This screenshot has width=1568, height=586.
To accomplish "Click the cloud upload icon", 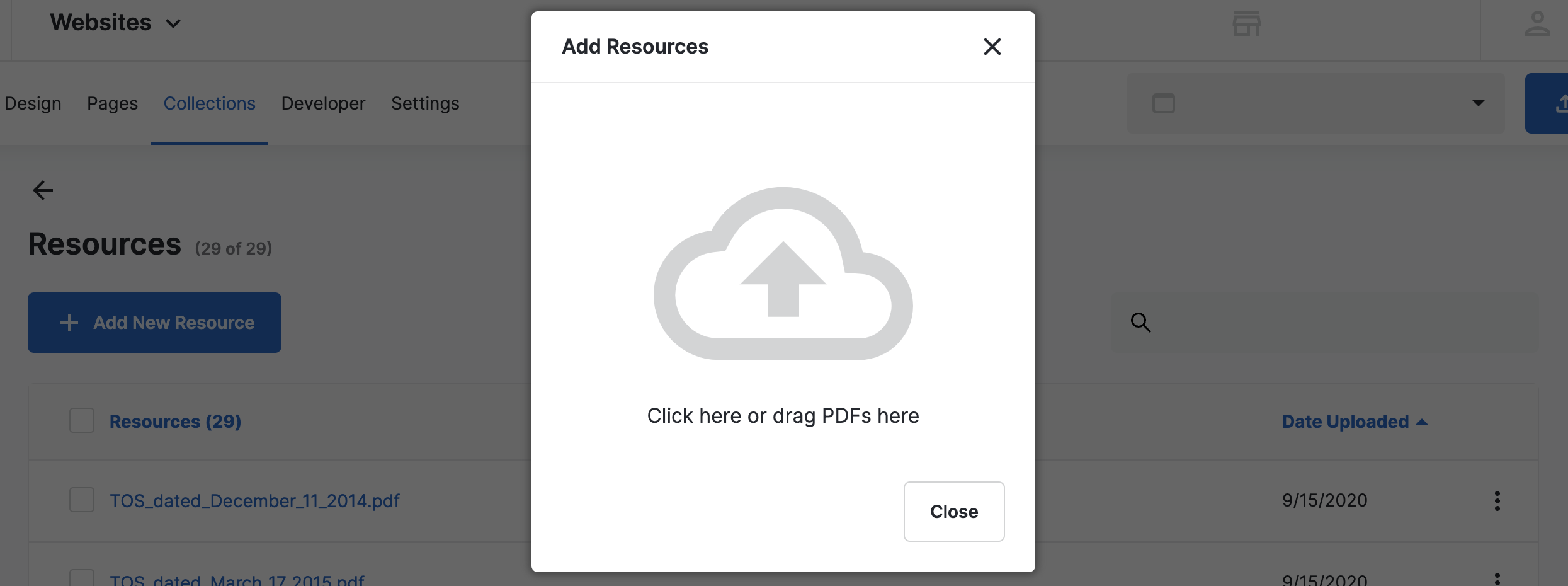I will click(783, 273).
